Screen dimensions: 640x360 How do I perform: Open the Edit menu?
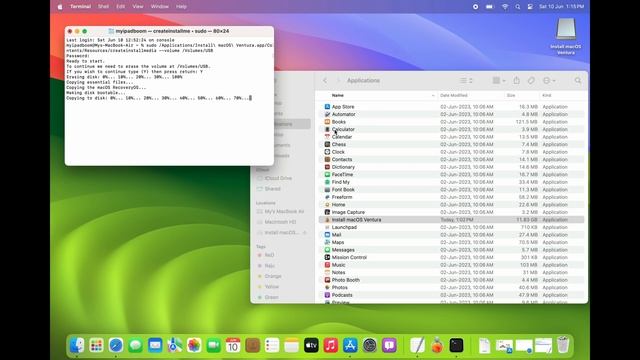point(120,7)
